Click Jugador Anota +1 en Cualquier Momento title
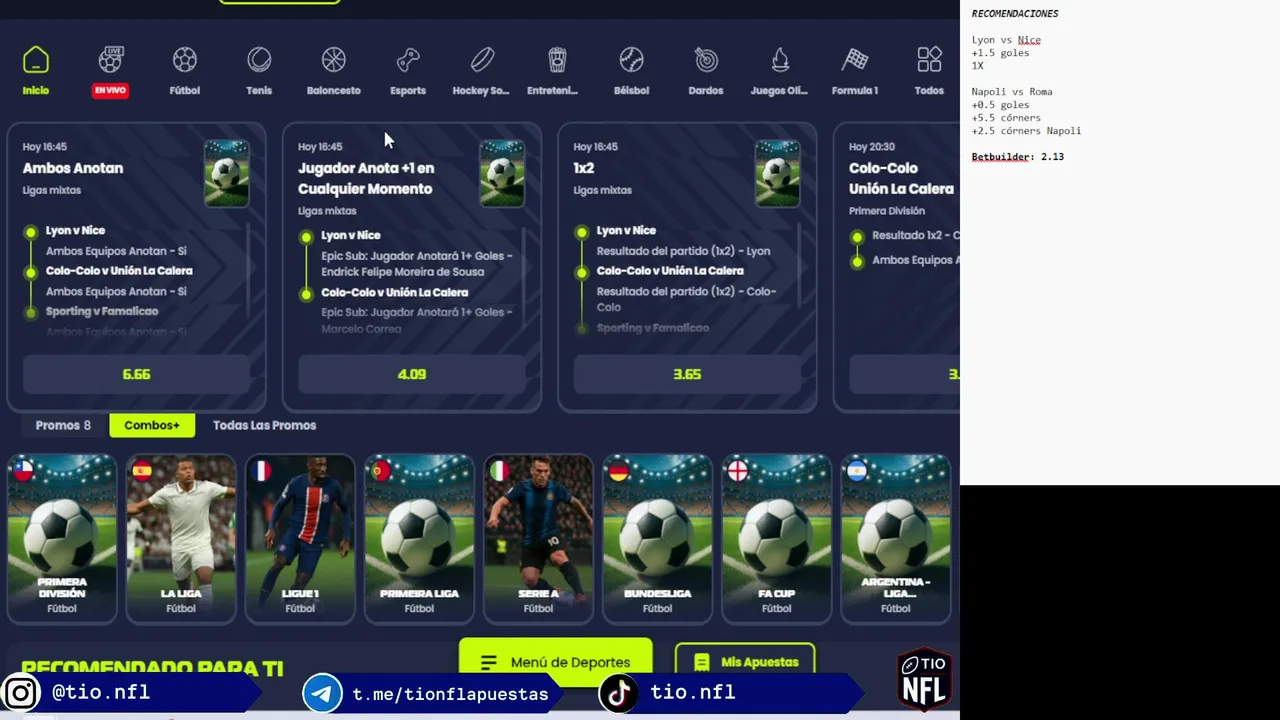The width and height of the screenshot is (1280, 720). pos(366,178)
